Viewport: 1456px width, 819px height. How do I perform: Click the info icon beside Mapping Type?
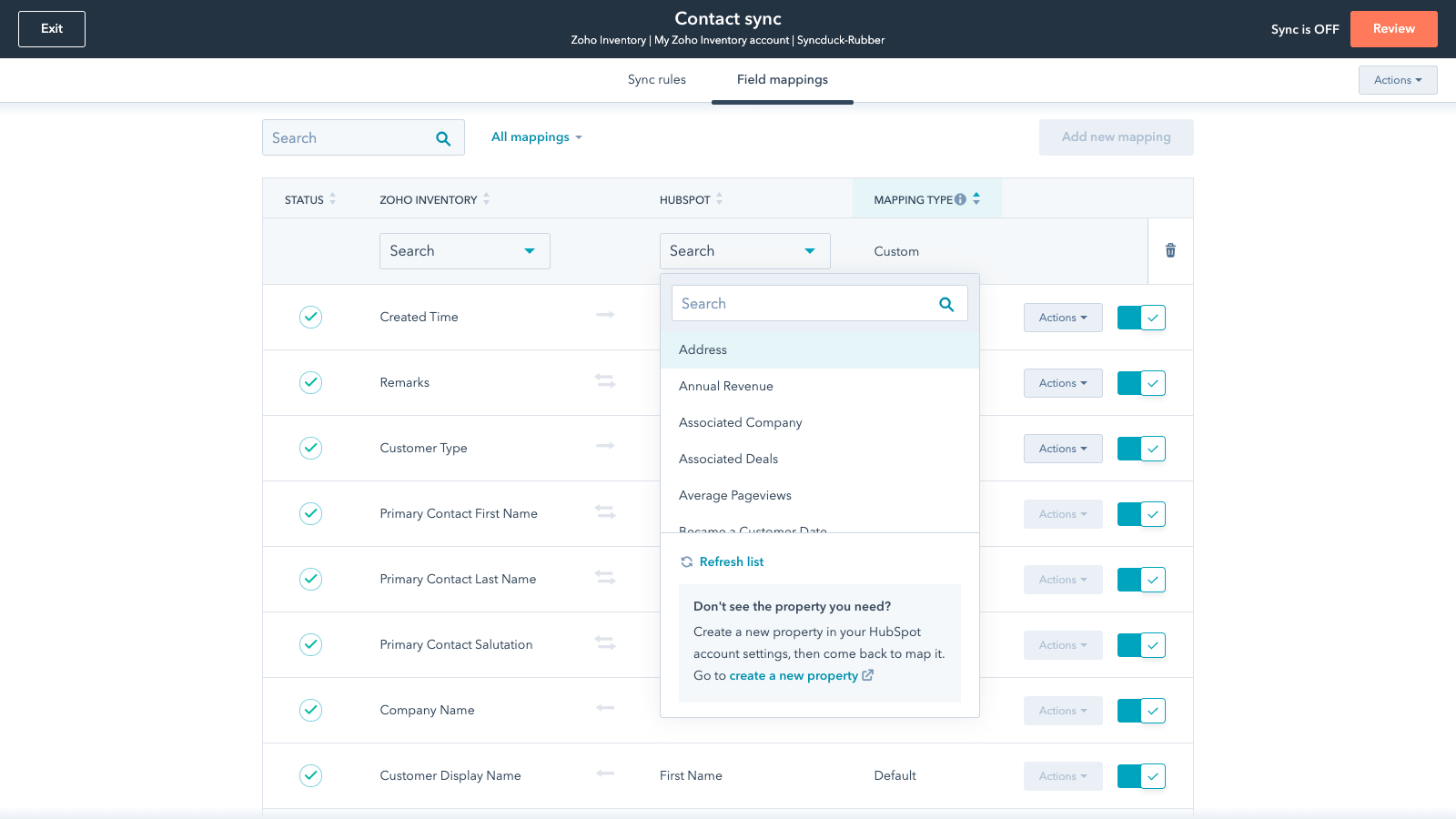(x=960, y=199)
